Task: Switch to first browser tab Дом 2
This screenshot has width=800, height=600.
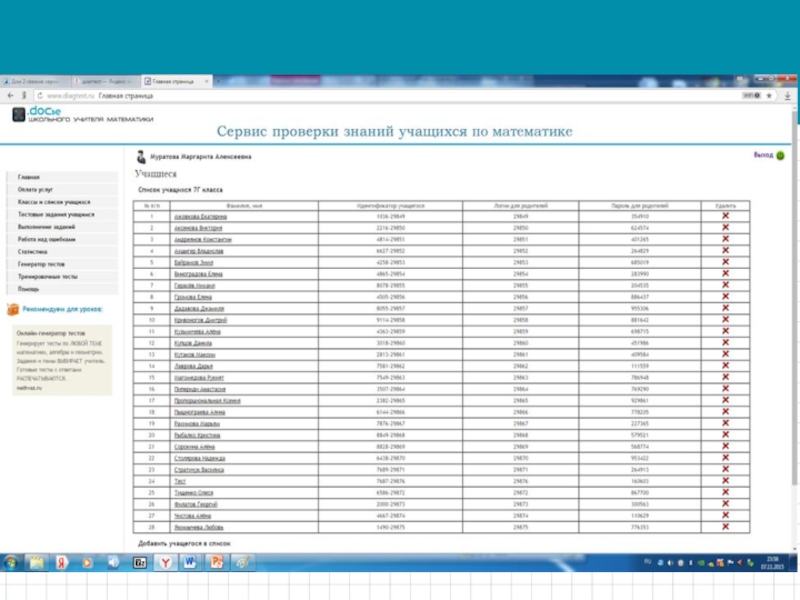Action: pyautogui.click(x=34, y=81)
